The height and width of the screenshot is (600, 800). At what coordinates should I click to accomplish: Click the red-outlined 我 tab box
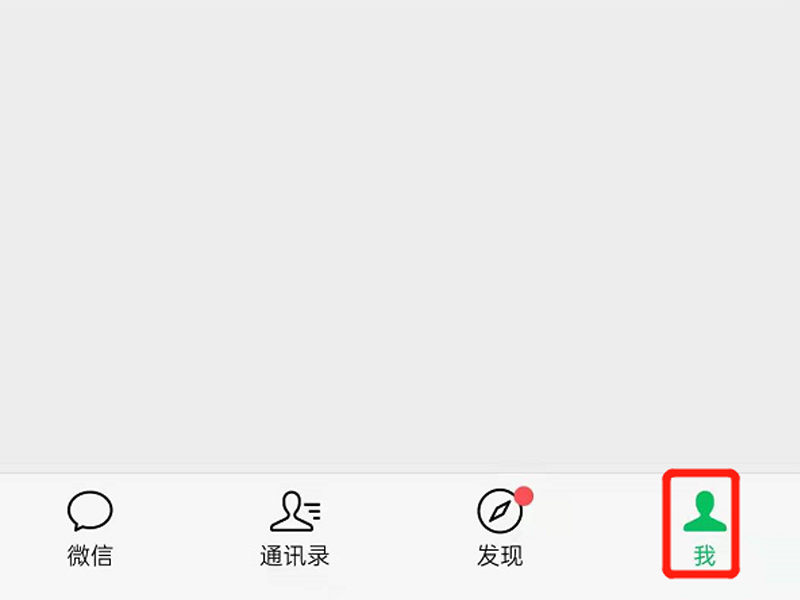pyautogui.click(x=701, y=524)
